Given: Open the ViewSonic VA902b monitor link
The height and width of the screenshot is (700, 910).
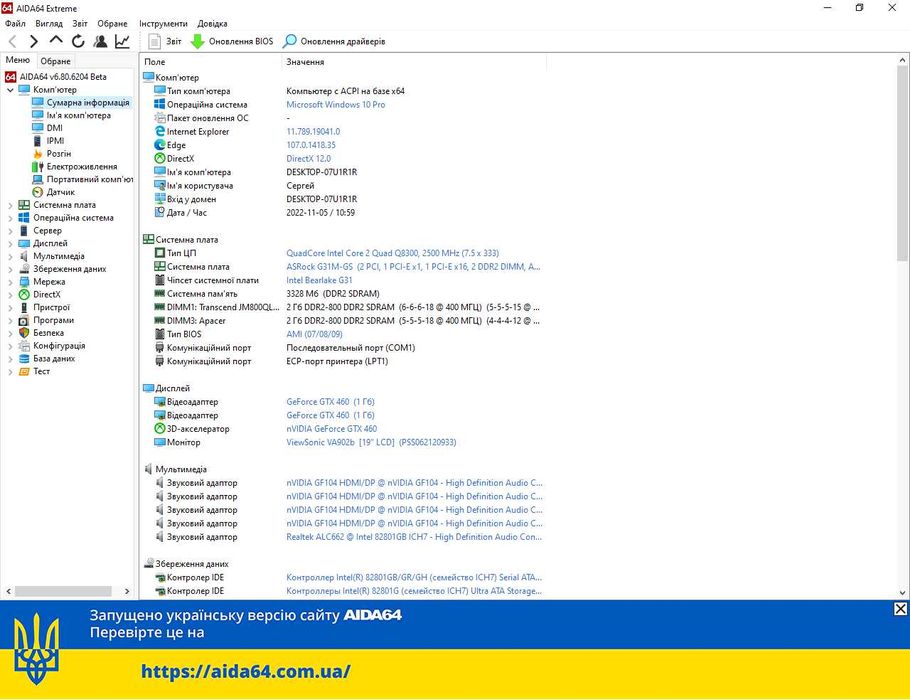Looking at the screenshot, I should 371,442.
